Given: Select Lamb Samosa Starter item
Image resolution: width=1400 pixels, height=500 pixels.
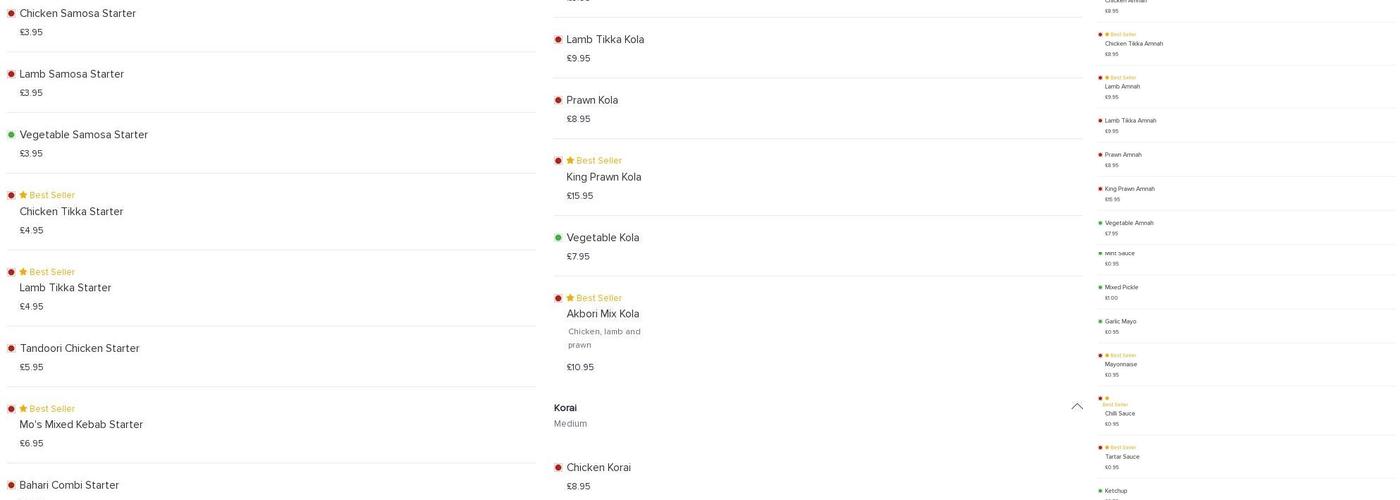Looking at the screenshot, I should point(71,74).
